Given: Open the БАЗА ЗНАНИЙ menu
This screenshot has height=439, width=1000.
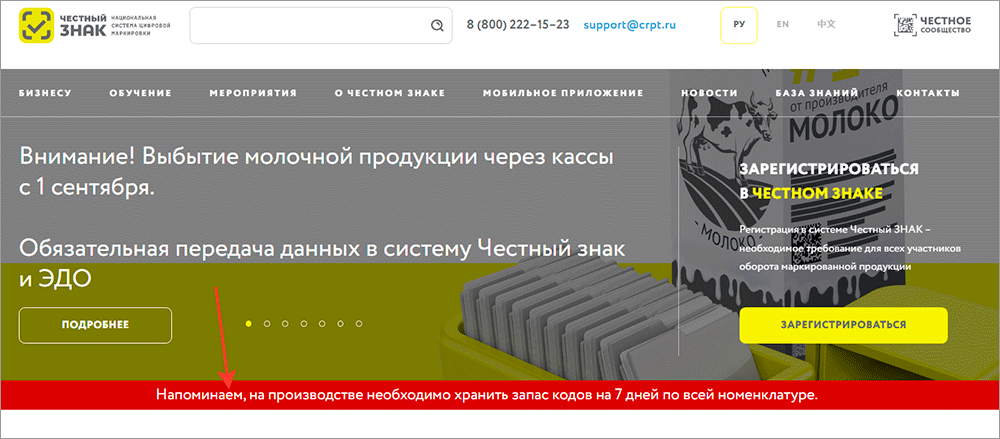Looking at the screenshot, I should point(817,93).
